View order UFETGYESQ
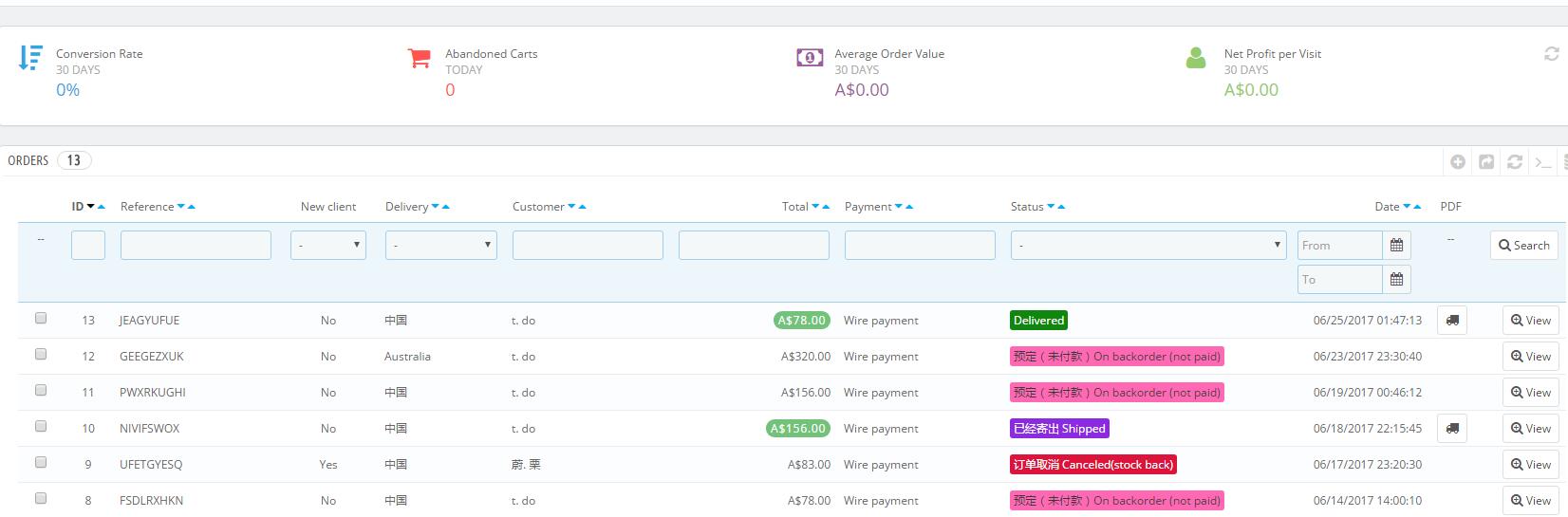Screen dimensions: 1568x517 [1531, 465]
